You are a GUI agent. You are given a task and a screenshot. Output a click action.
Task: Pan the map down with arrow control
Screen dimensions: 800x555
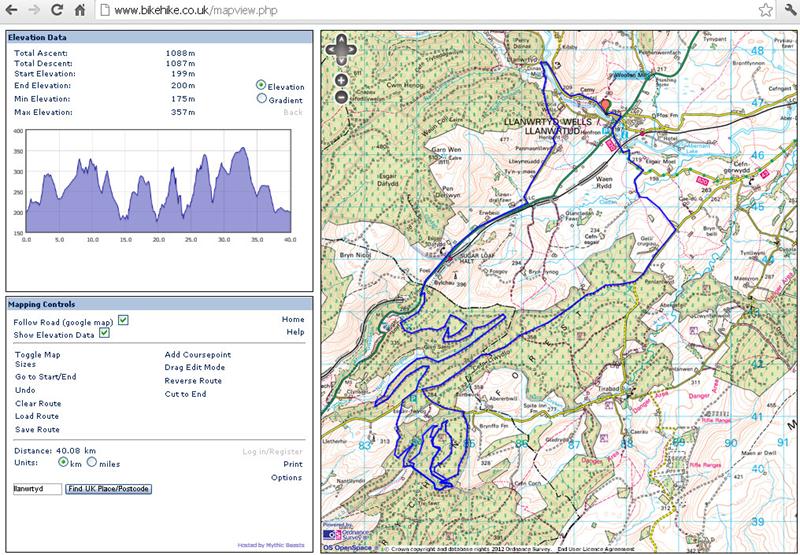coord(342,59)
